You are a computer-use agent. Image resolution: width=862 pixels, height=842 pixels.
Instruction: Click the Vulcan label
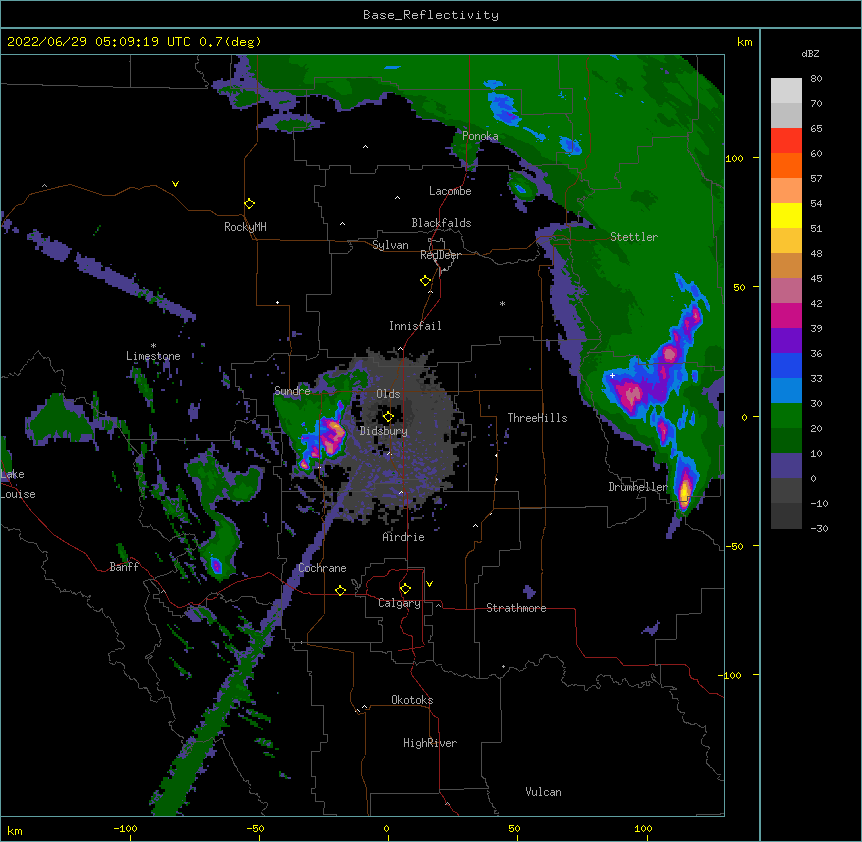coord(543,792)
